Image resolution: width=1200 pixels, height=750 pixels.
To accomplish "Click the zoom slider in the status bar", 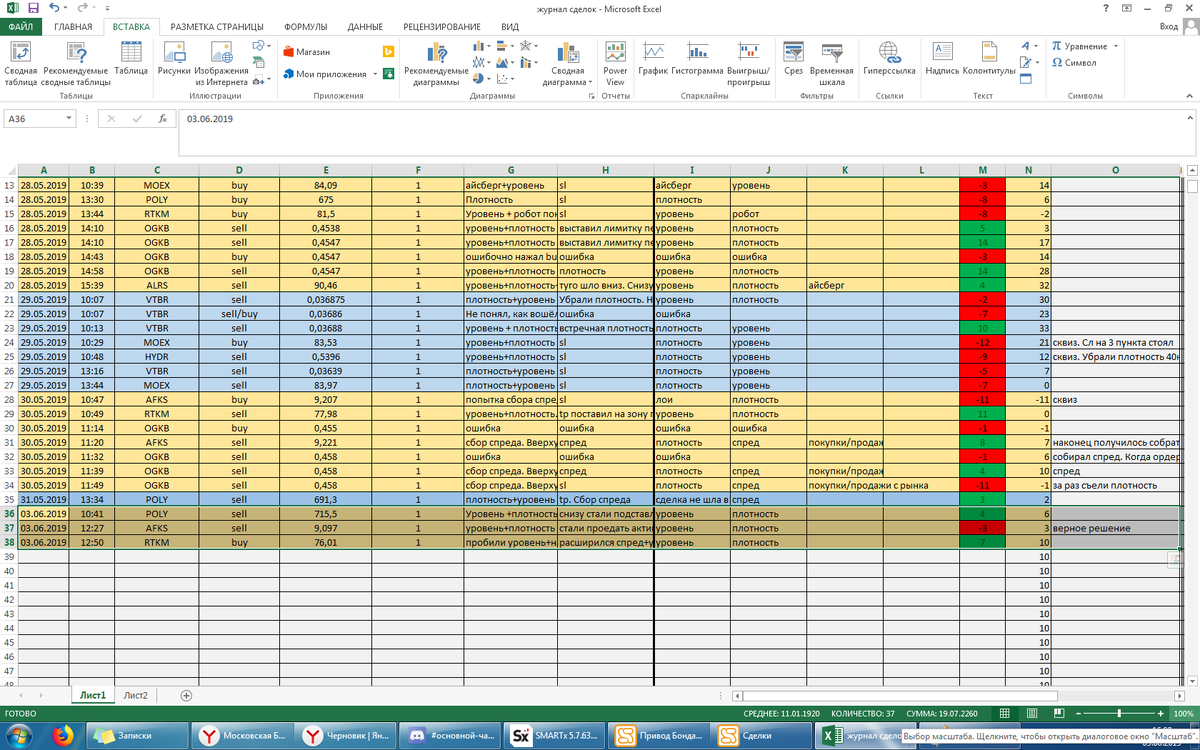I will coord(1118,713).
